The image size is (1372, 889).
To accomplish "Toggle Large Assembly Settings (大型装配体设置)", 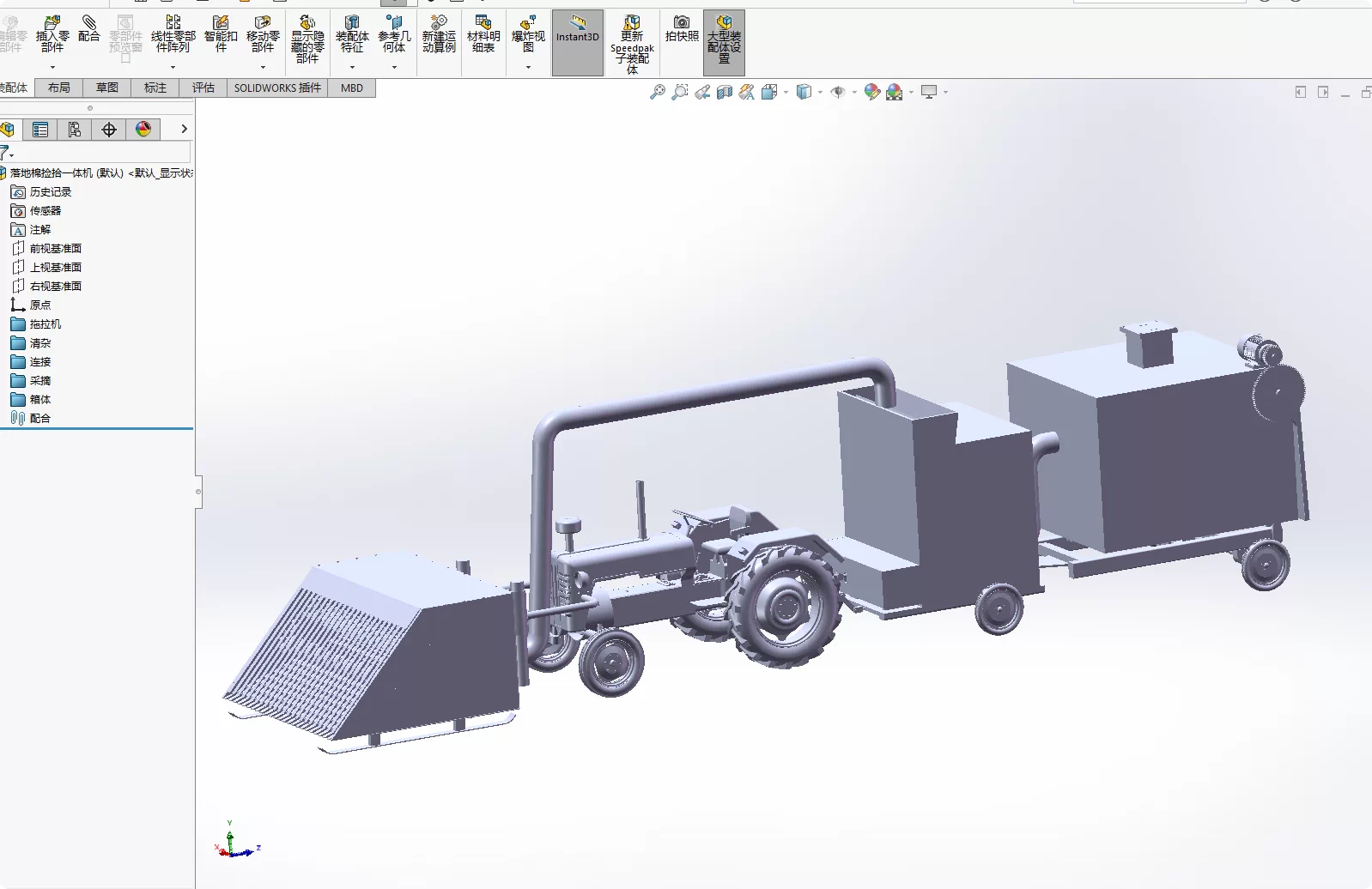I will coord(724,43).
